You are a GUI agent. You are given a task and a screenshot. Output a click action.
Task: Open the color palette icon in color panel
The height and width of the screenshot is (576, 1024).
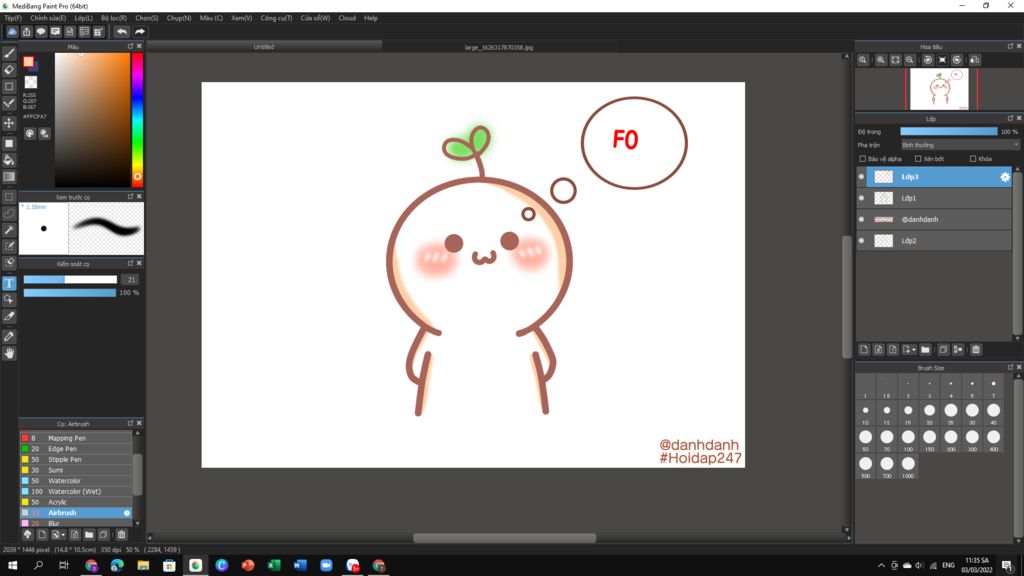30,133
